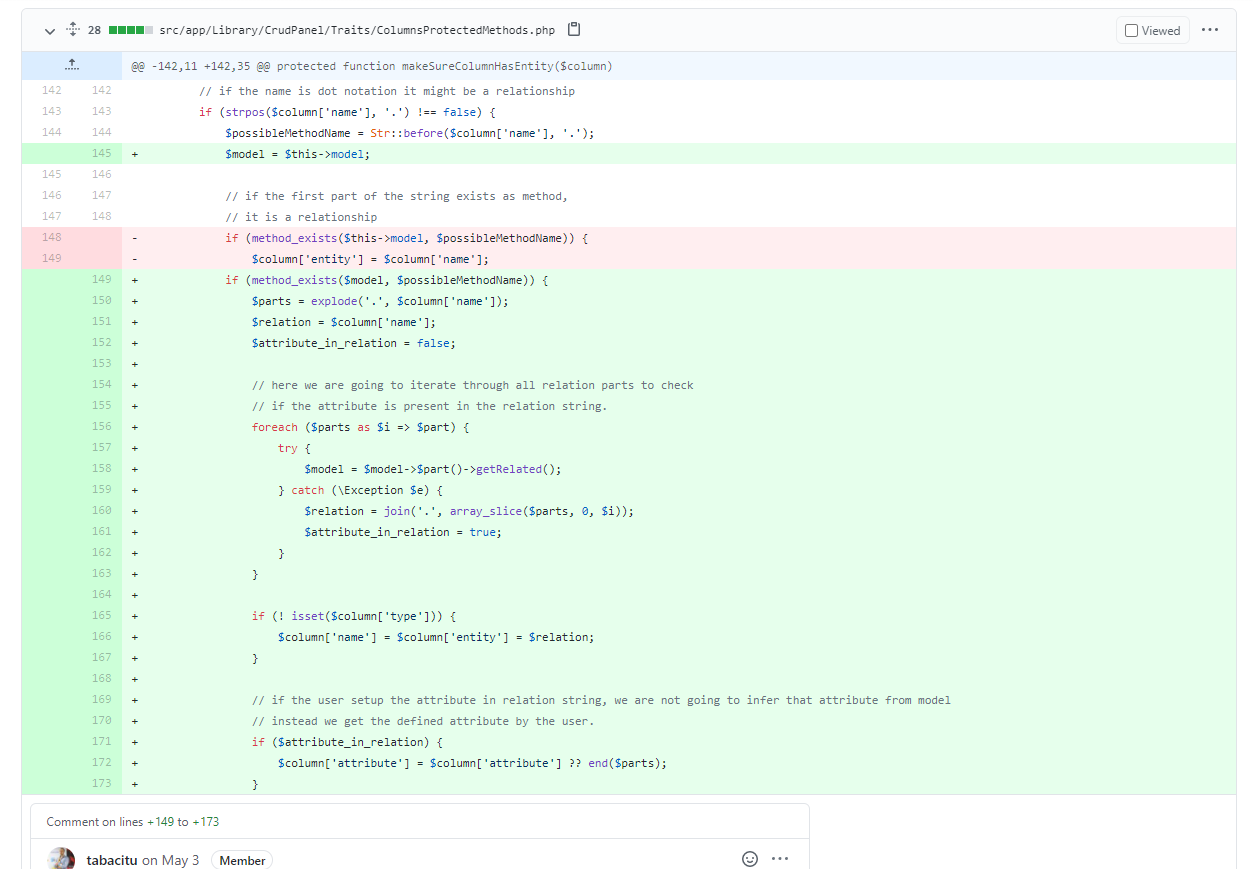Click the '28' changed lines counter
The width and height of the screenshot is (1253, 869).
click(x=93, y=30)
